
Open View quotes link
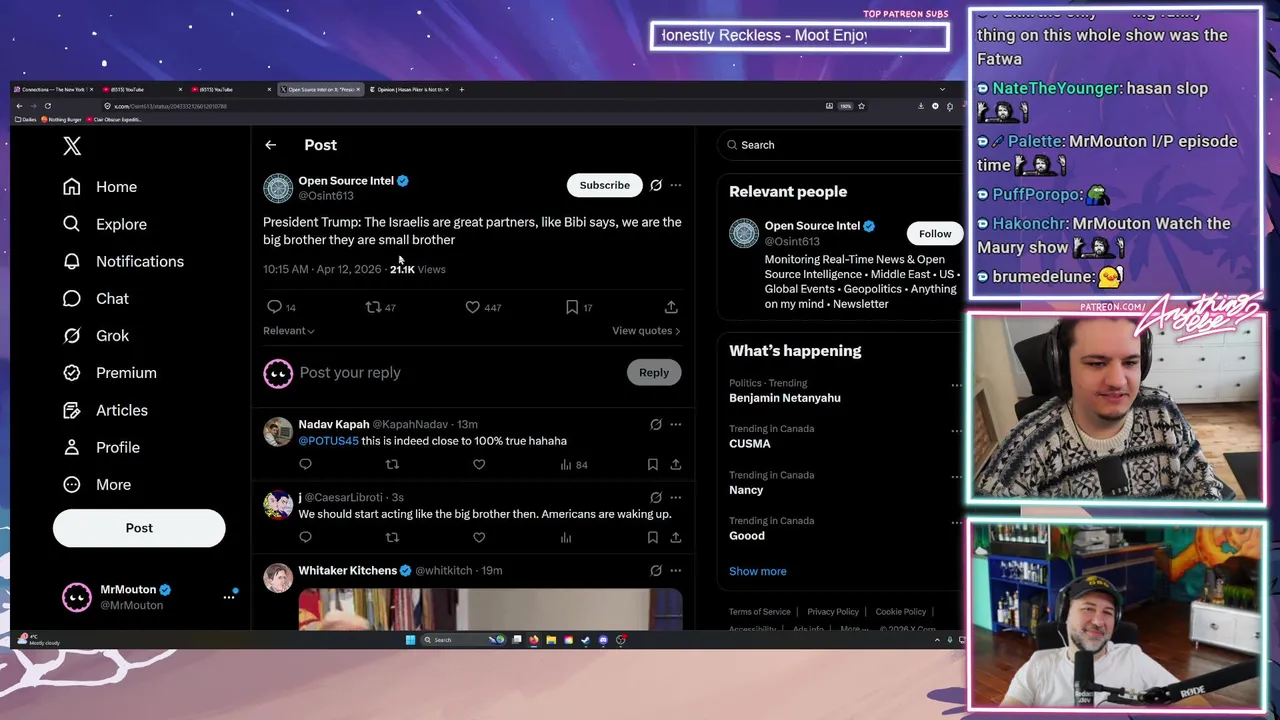pyautogui.click(x=646, y=331)
